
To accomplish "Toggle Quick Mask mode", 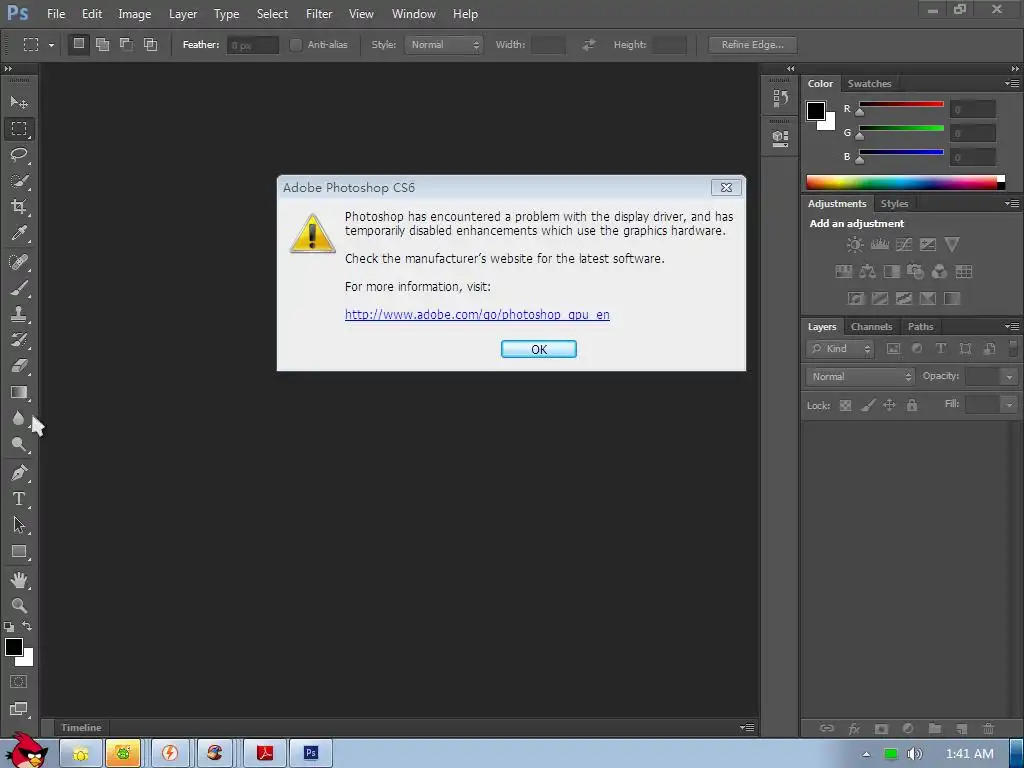I will pyautogui.click(x=18, y=682).
